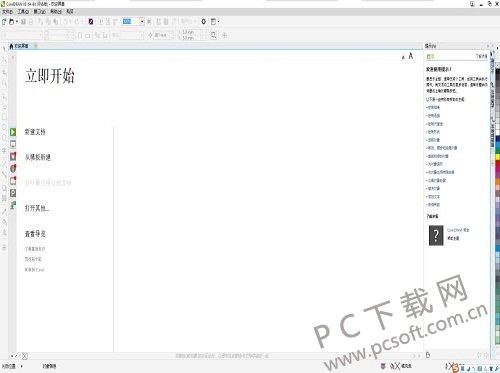This screenshot has height=373, width=500.
Task: Open the Workspace monitor sidebar icon
Action: [13, 144]
